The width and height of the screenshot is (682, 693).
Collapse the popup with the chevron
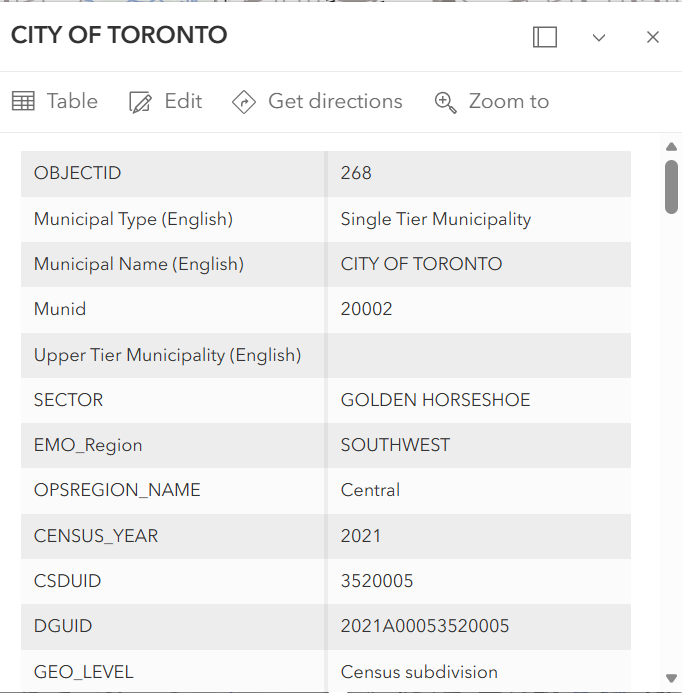[x=599, y=38]
